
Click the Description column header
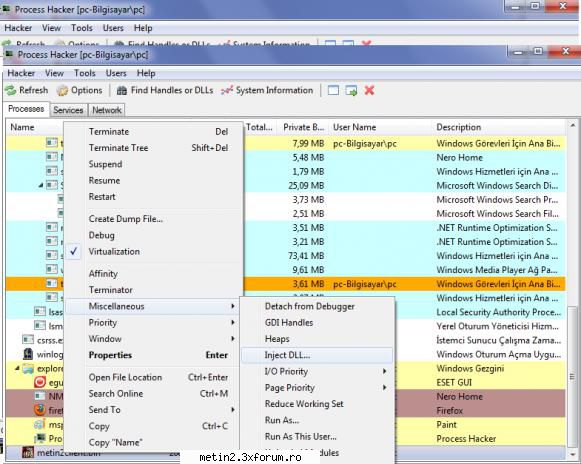[x=458, y=127]
